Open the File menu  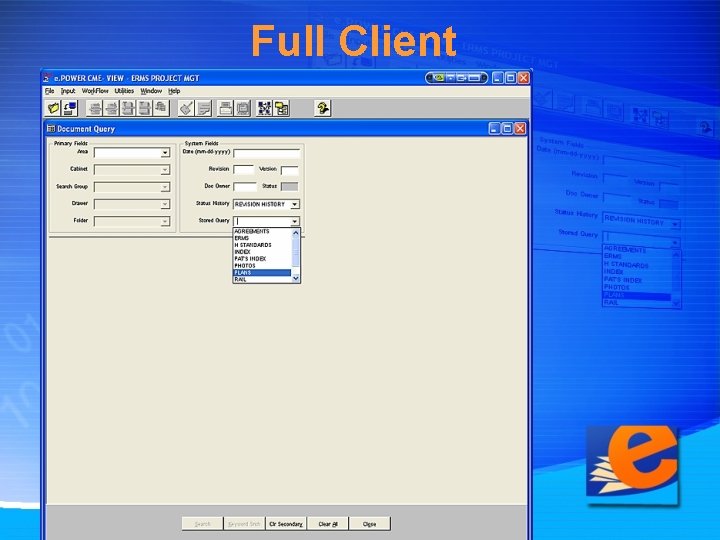[x=50, y=91]
